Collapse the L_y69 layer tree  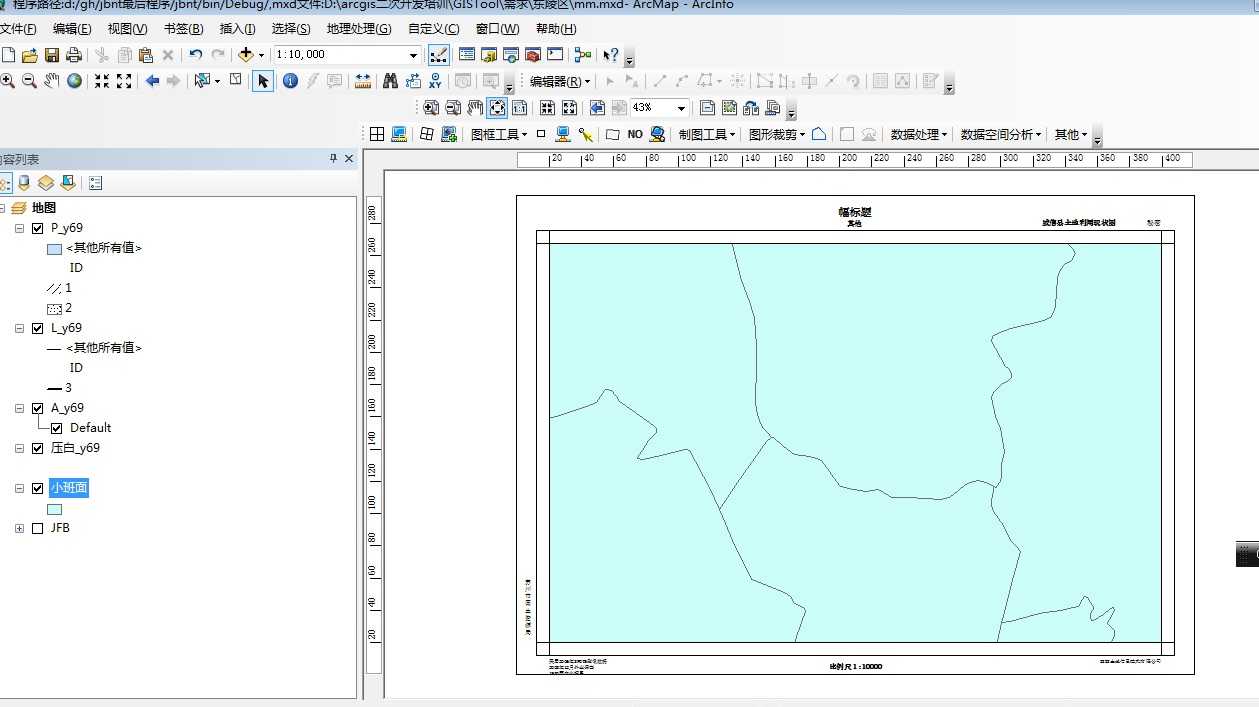click(x=20, y=328)
